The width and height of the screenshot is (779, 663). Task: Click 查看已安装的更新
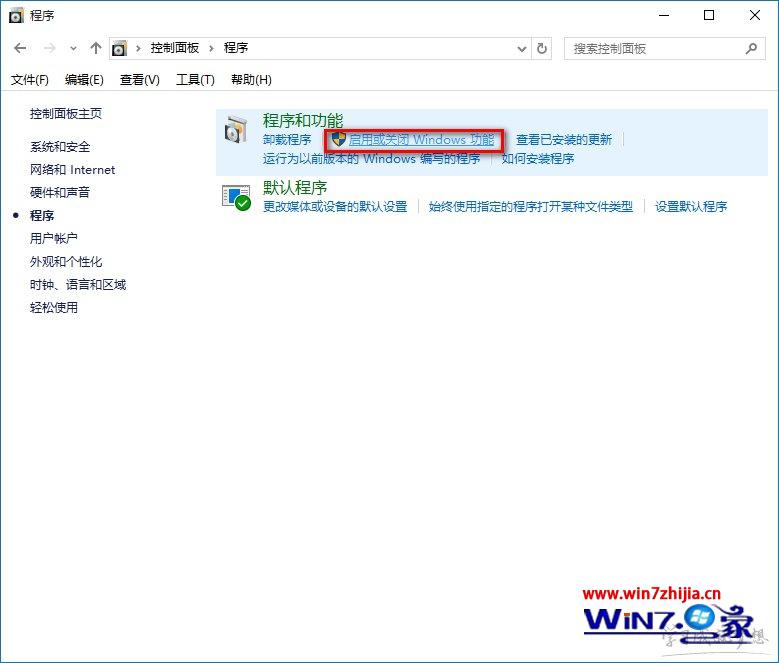(564, 140)
